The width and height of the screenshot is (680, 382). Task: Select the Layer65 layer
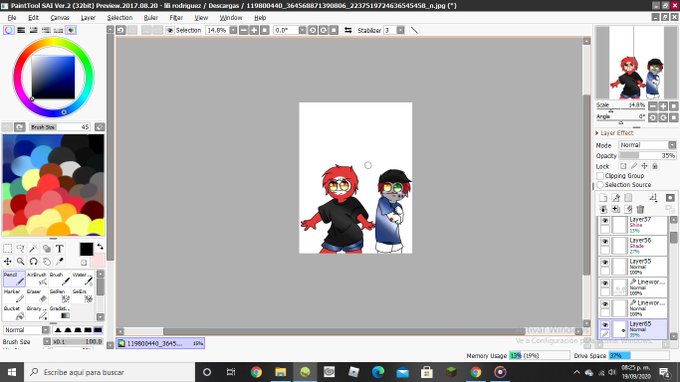click(634, 330)
